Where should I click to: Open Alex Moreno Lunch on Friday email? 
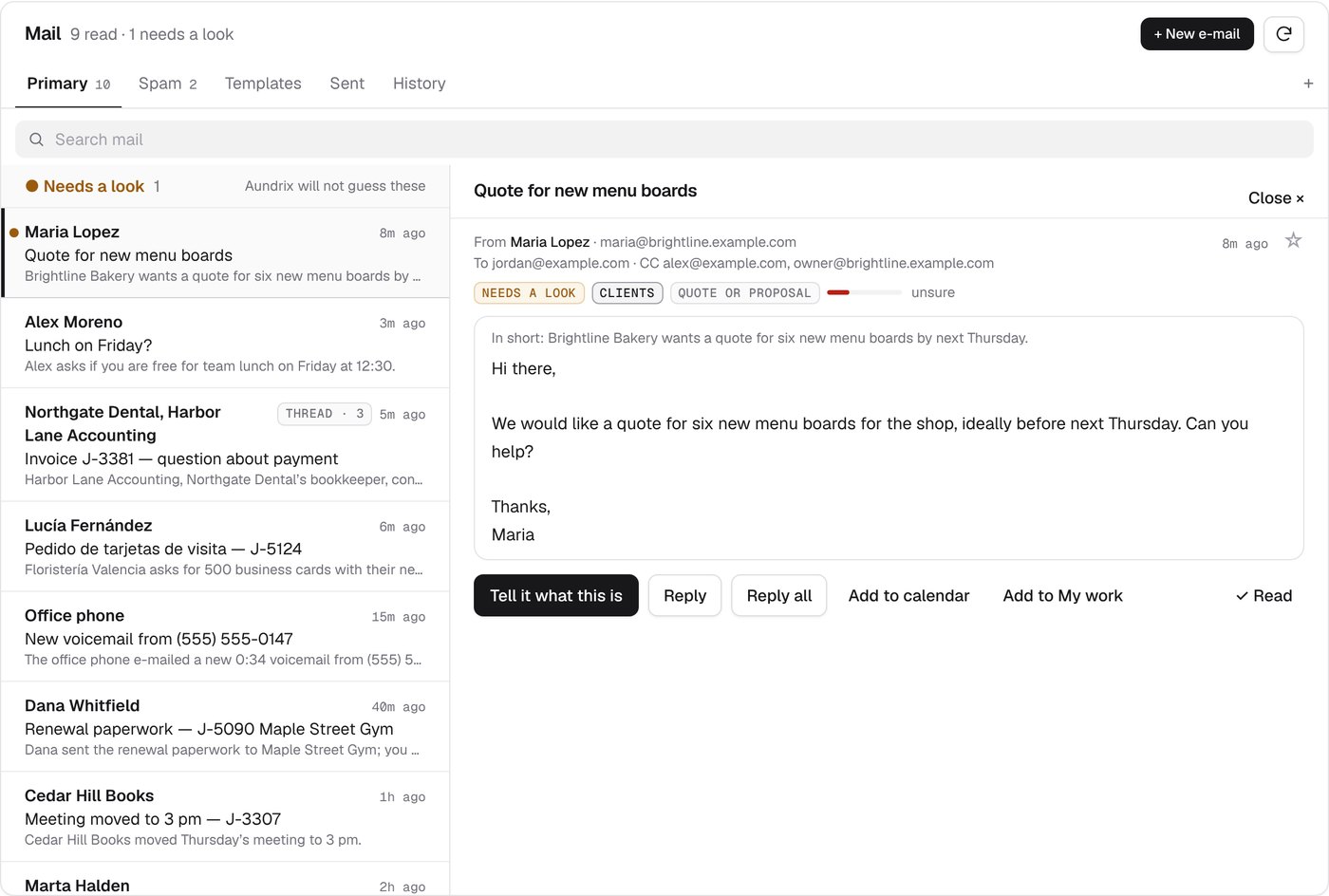point(226,344)
